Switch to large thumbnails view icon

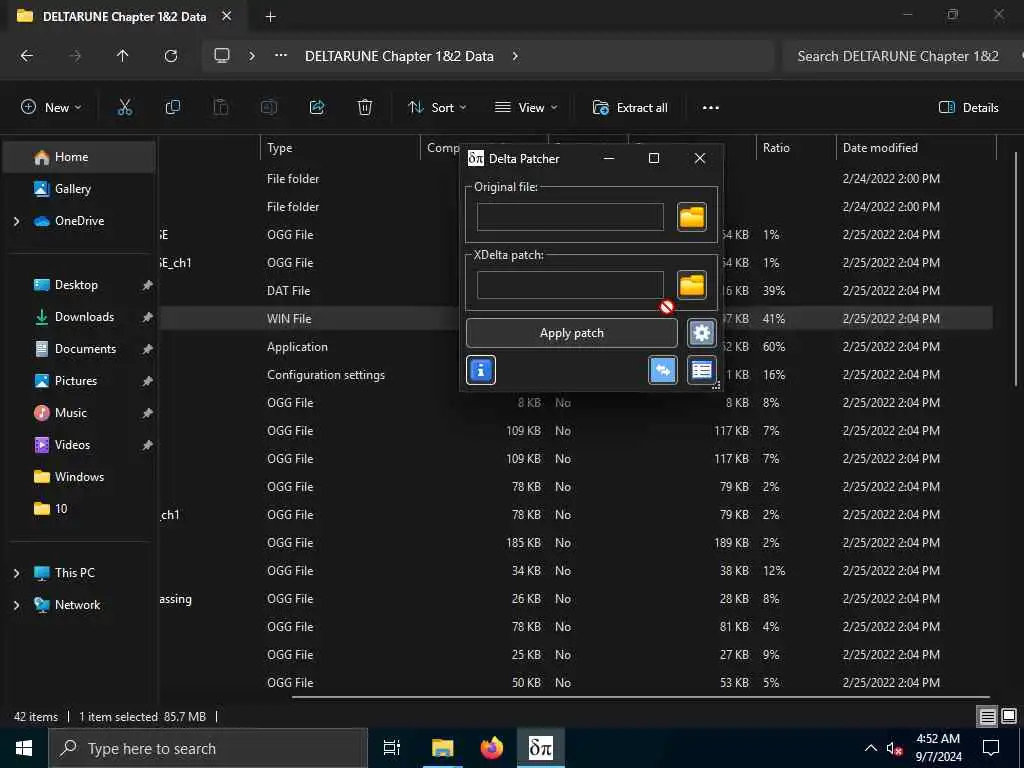[1009, 717]
